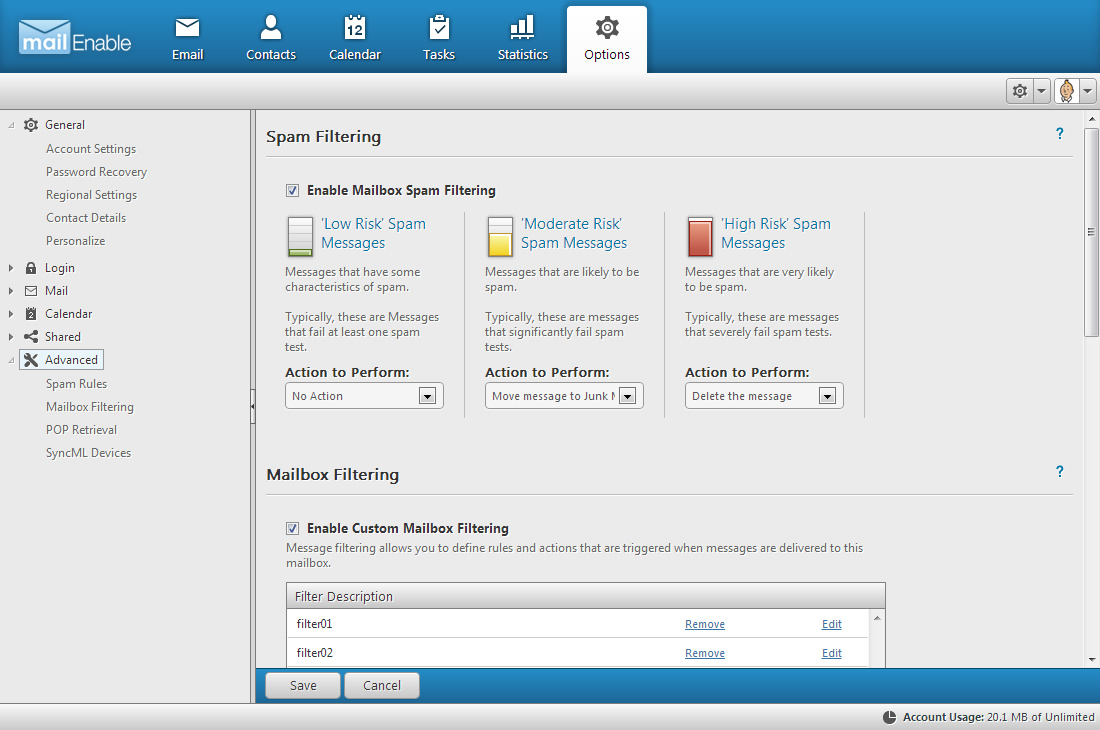Click 'High Risk' Spam Messages heading
Viewport: 1100px width, 730px height.
pos(776,234)
